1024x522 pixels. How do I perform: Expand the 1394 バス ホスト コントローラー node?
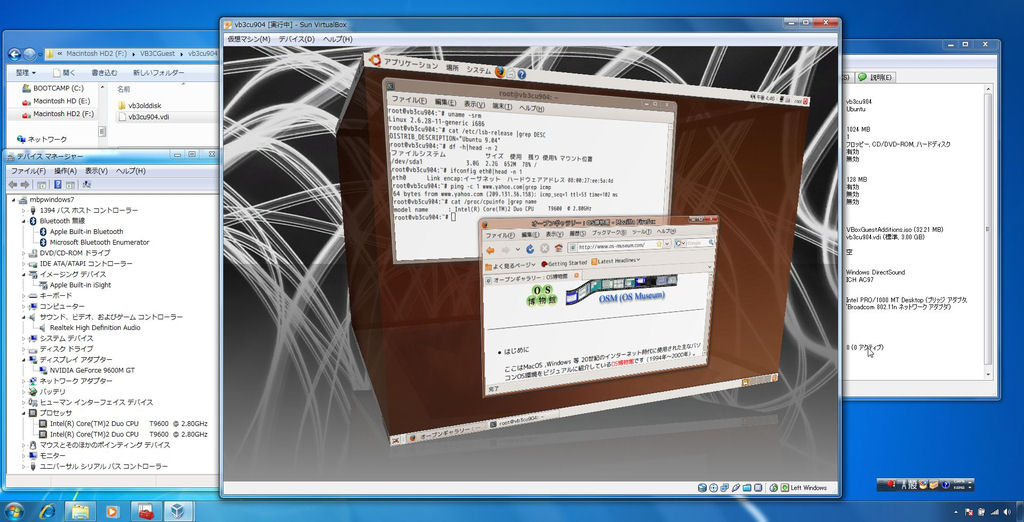(x=25, y=210)
